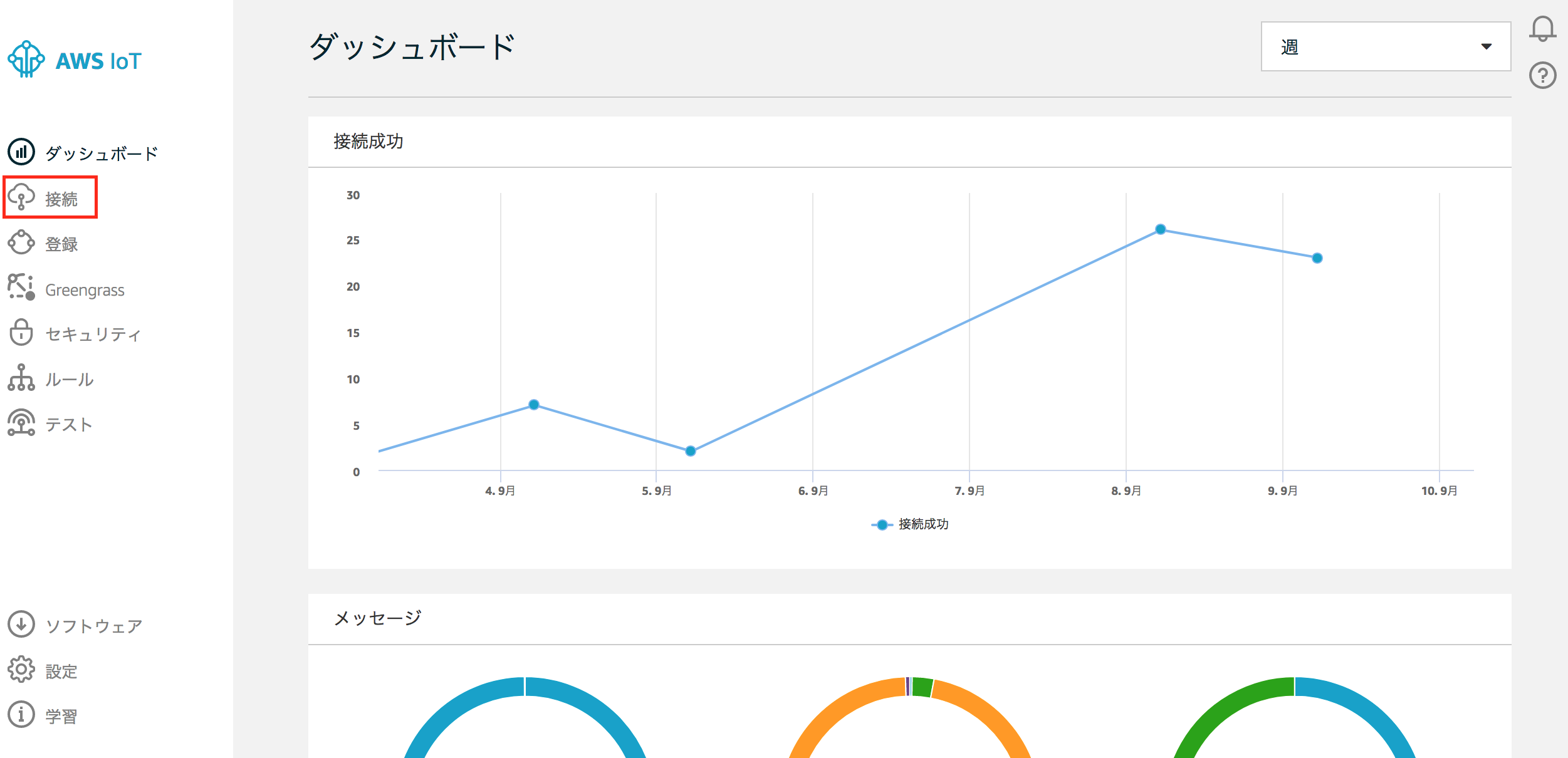Click the 10. 9月 axis label

pyautogui.click(x=1439, y=491)
